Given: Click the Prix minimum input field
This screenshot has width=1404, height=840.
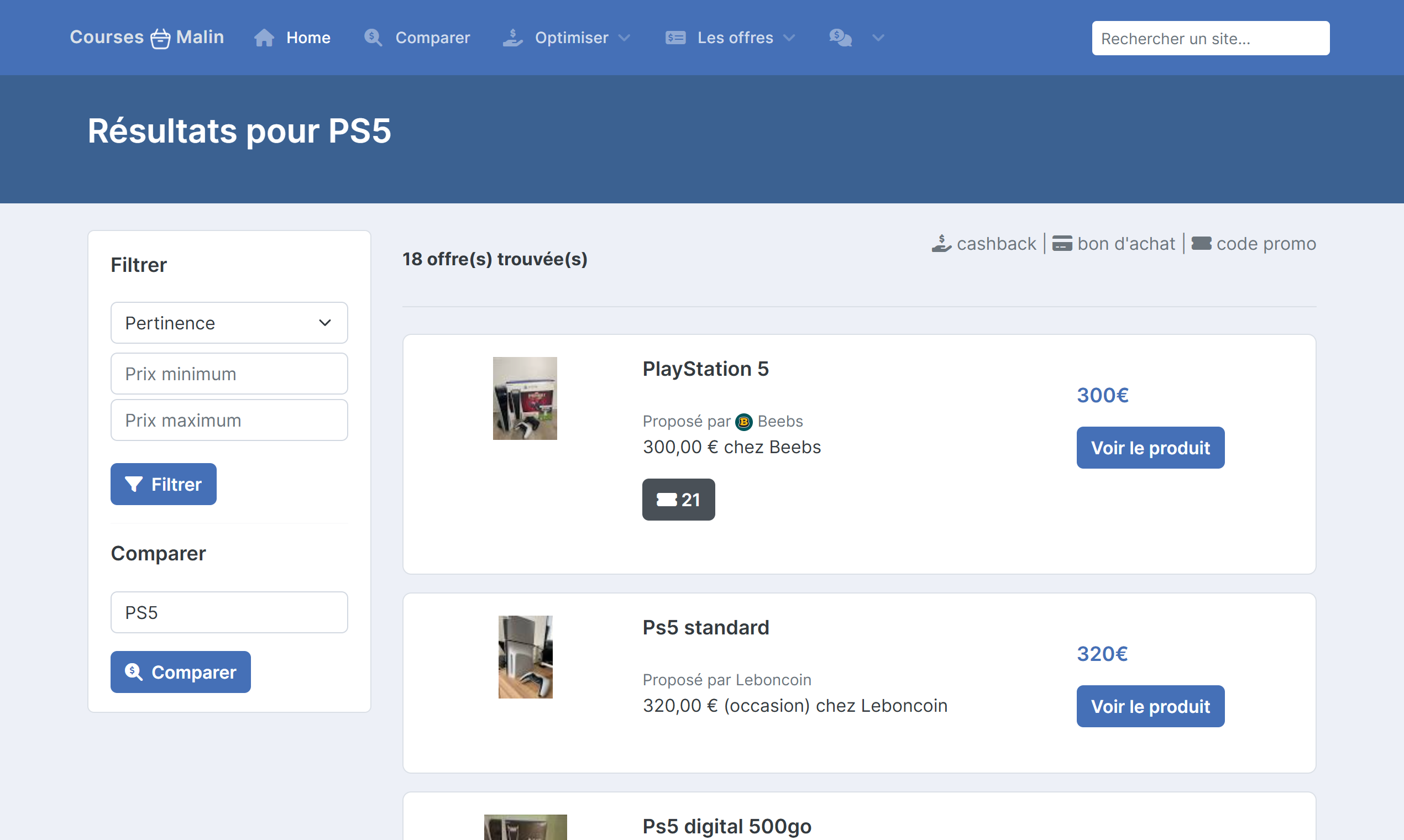Looking at the screenshot, I should pos(229,374).
